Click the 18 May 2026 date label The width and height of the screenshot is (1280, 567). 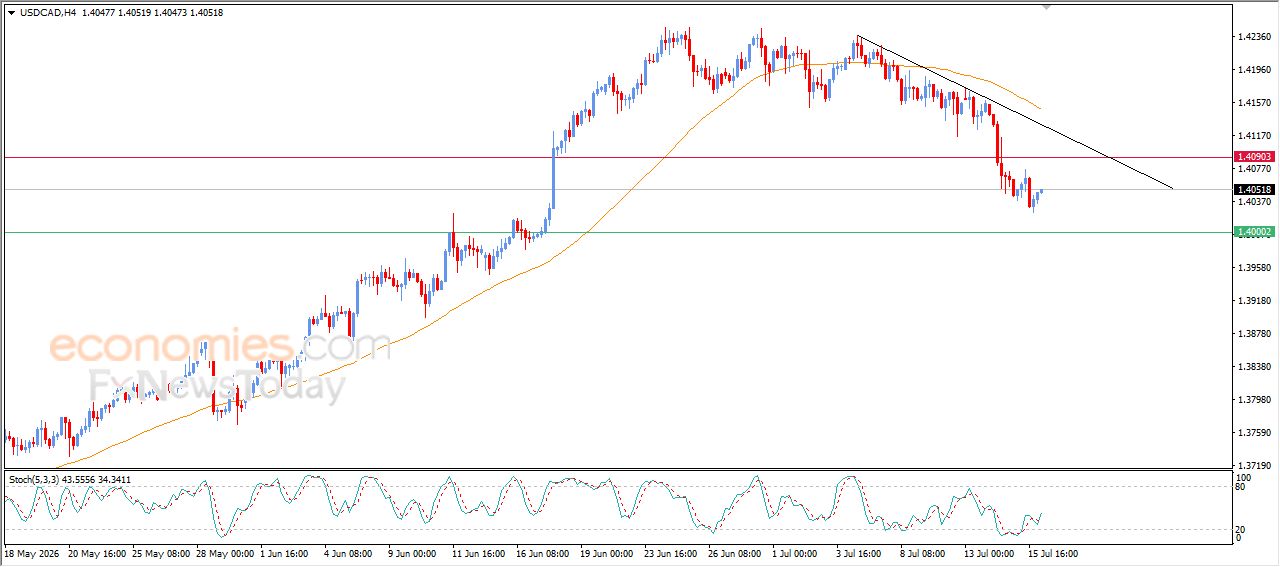coord(31,552)
